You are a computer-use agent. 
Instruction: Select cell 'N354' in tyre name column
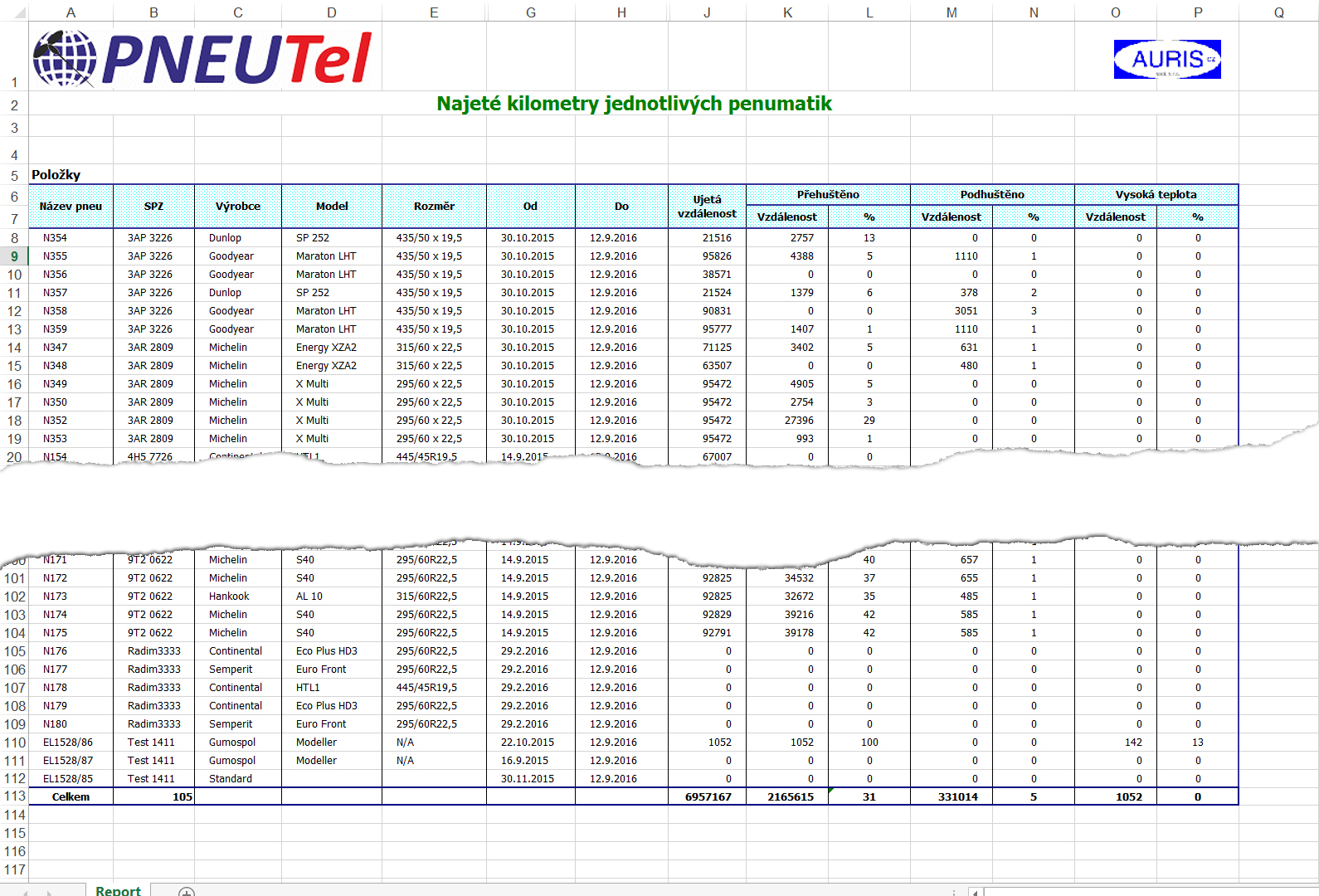[x=71, y=238]
